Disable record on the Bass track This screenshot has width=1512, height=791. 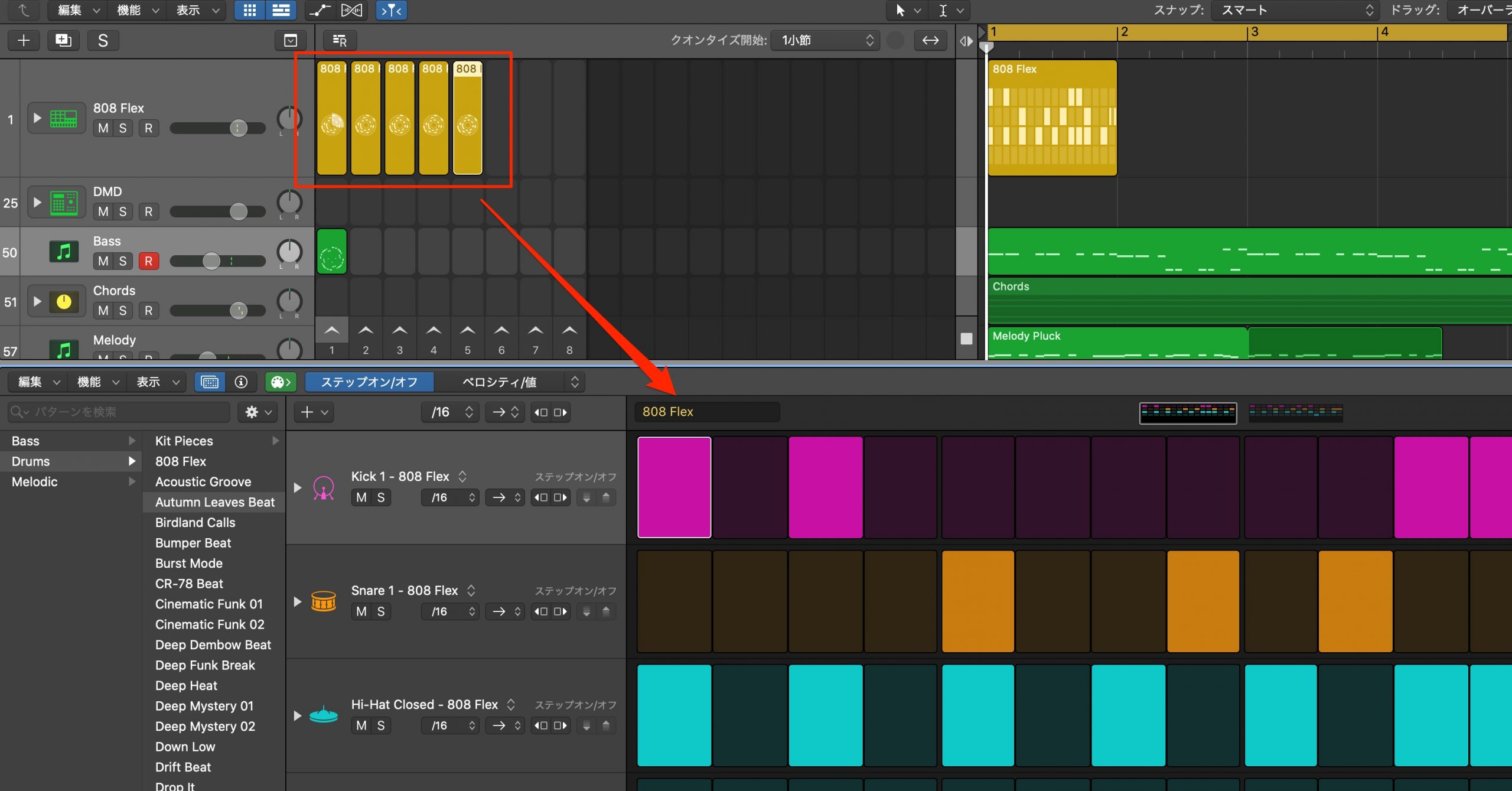[149, 261]
